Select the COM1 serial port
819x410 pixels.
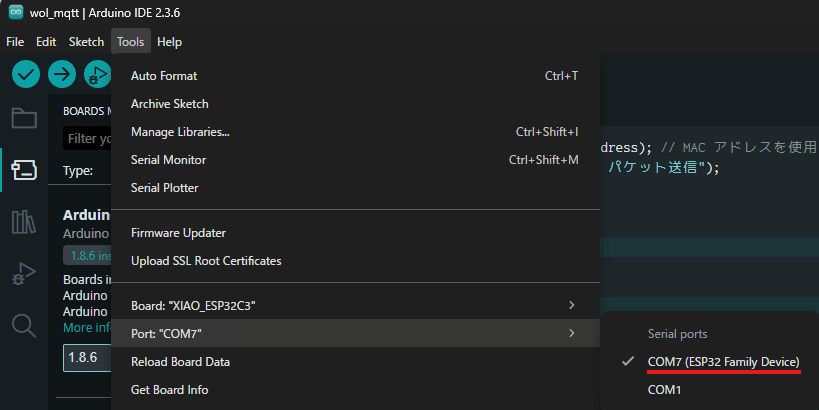tap(710, 390)
